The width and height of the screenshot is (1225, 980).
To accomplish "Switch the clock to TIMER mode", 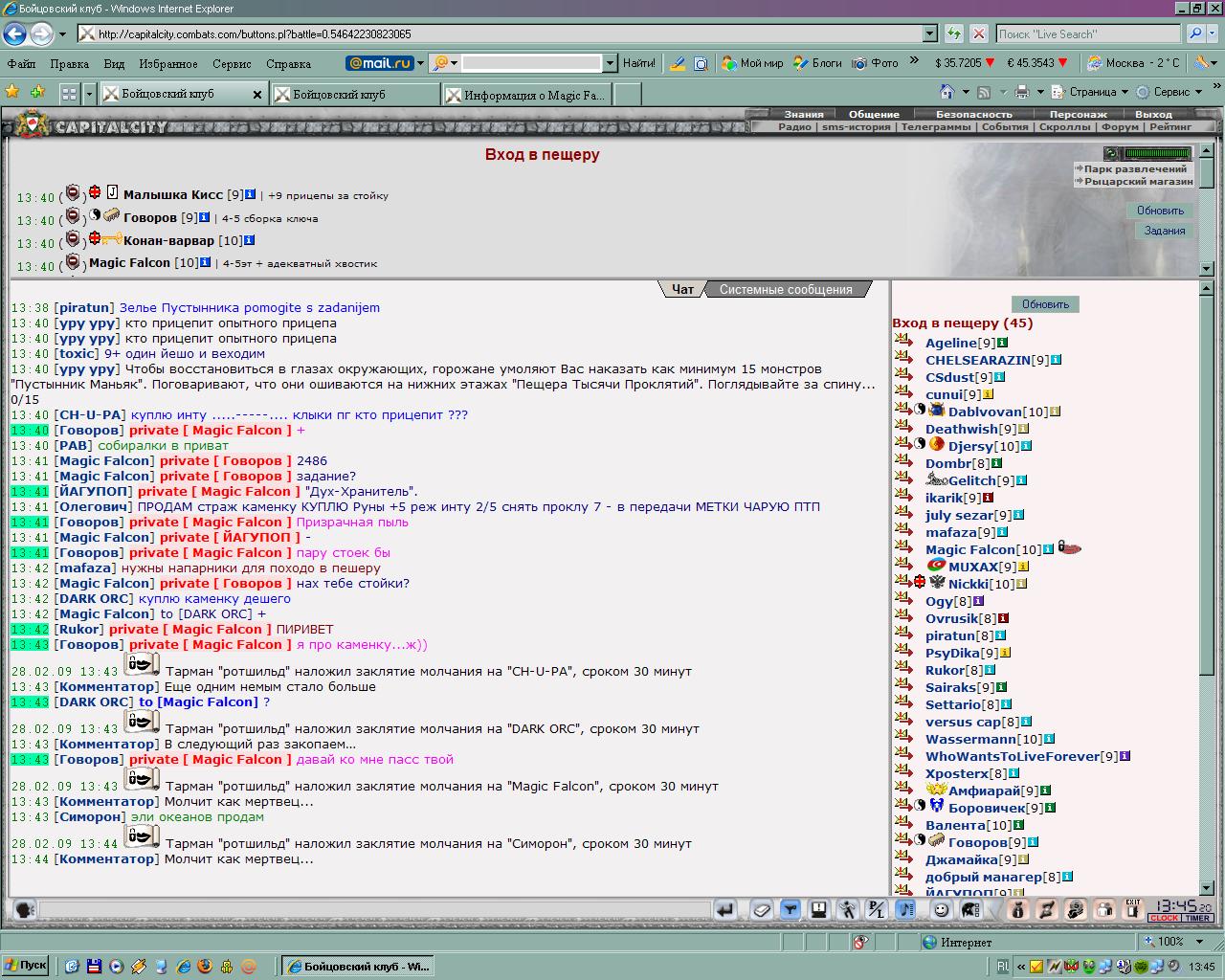I will click(x=1197, y=919).
